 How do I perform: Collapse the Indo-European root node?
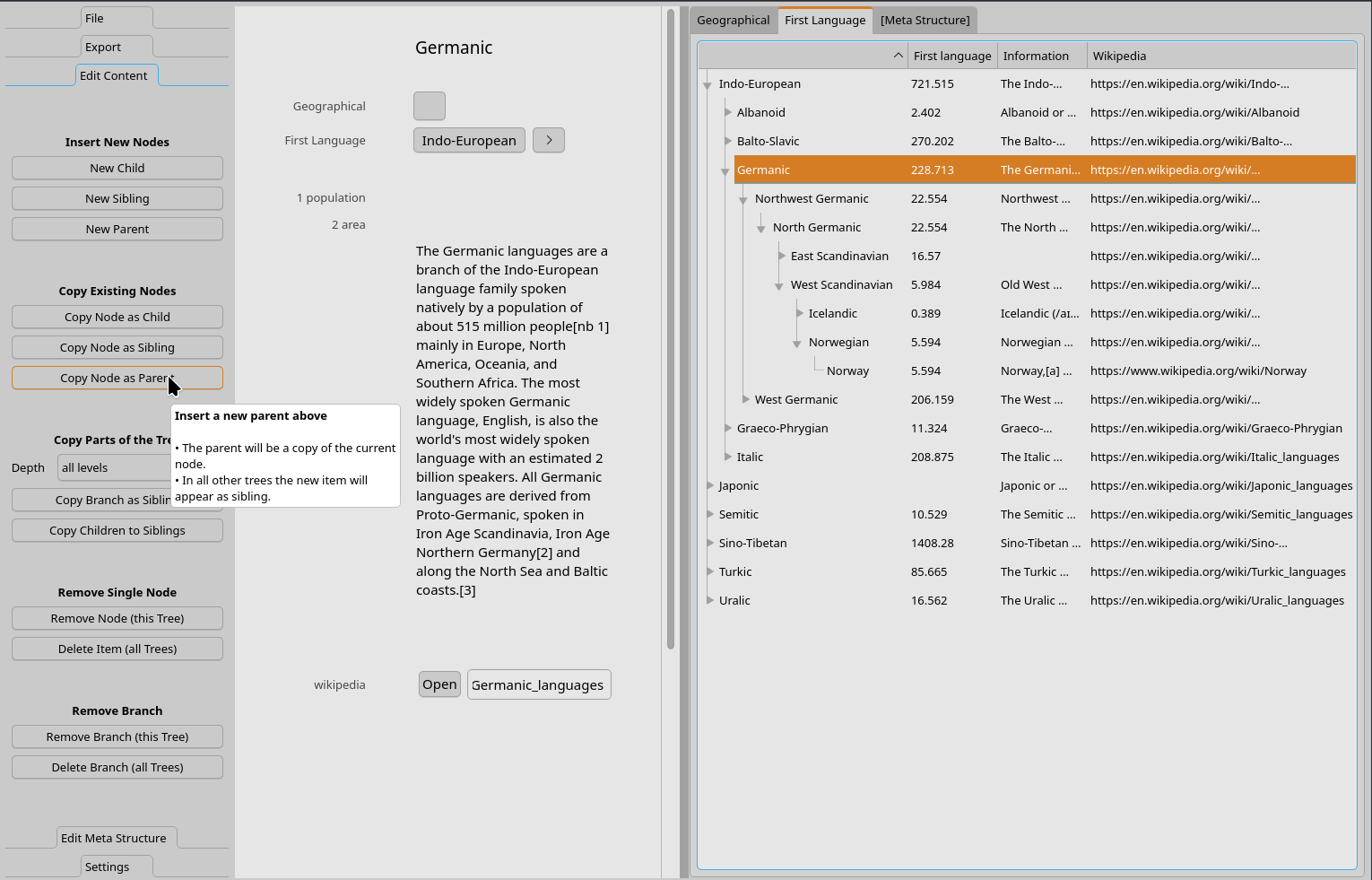coord(708,84)
